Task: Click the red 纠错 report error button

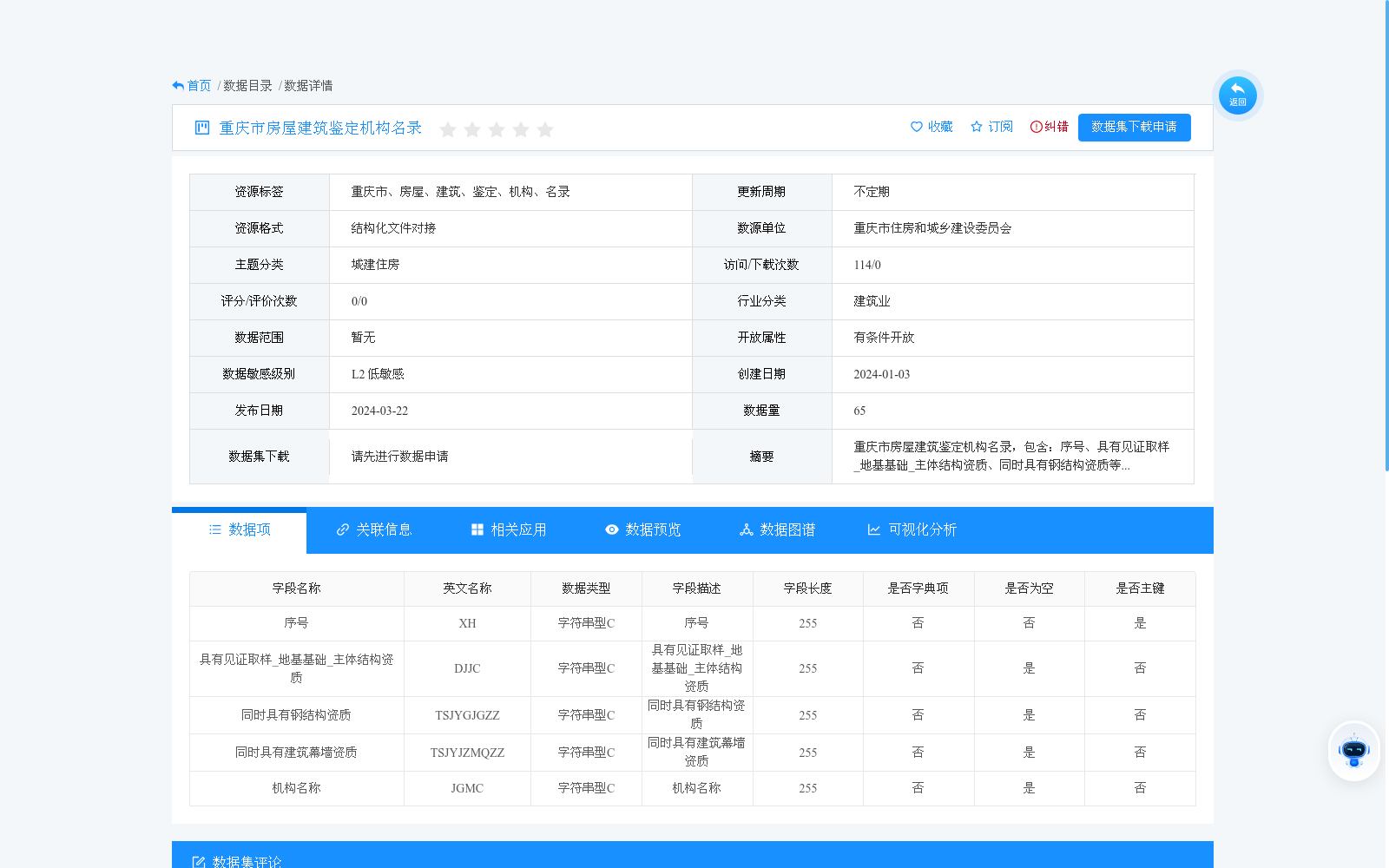Action: point(1049,127)
